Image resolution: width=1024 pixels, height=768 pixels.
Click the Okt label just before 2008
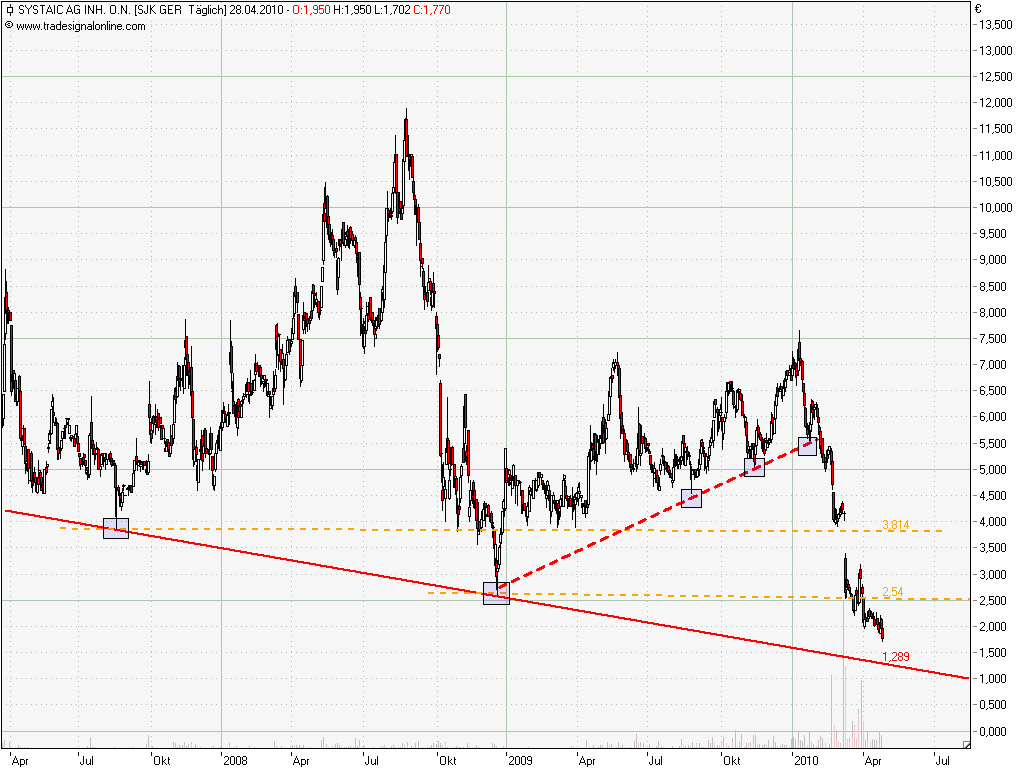[162, 760]
